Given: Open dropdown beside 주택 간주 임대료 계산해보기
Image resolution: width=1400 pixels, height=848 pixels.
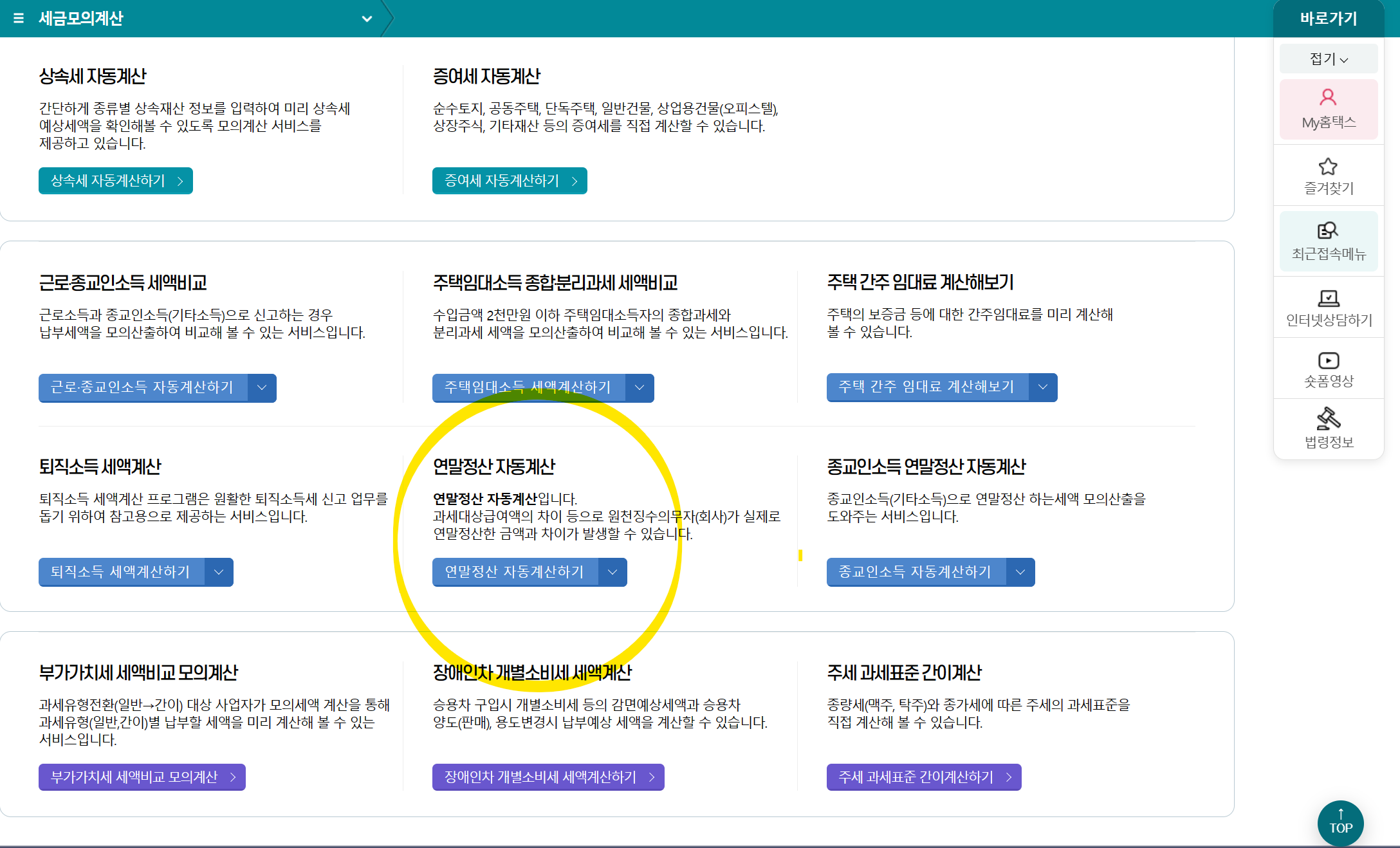Looking at the screenshot, I should pos(1043,387).
